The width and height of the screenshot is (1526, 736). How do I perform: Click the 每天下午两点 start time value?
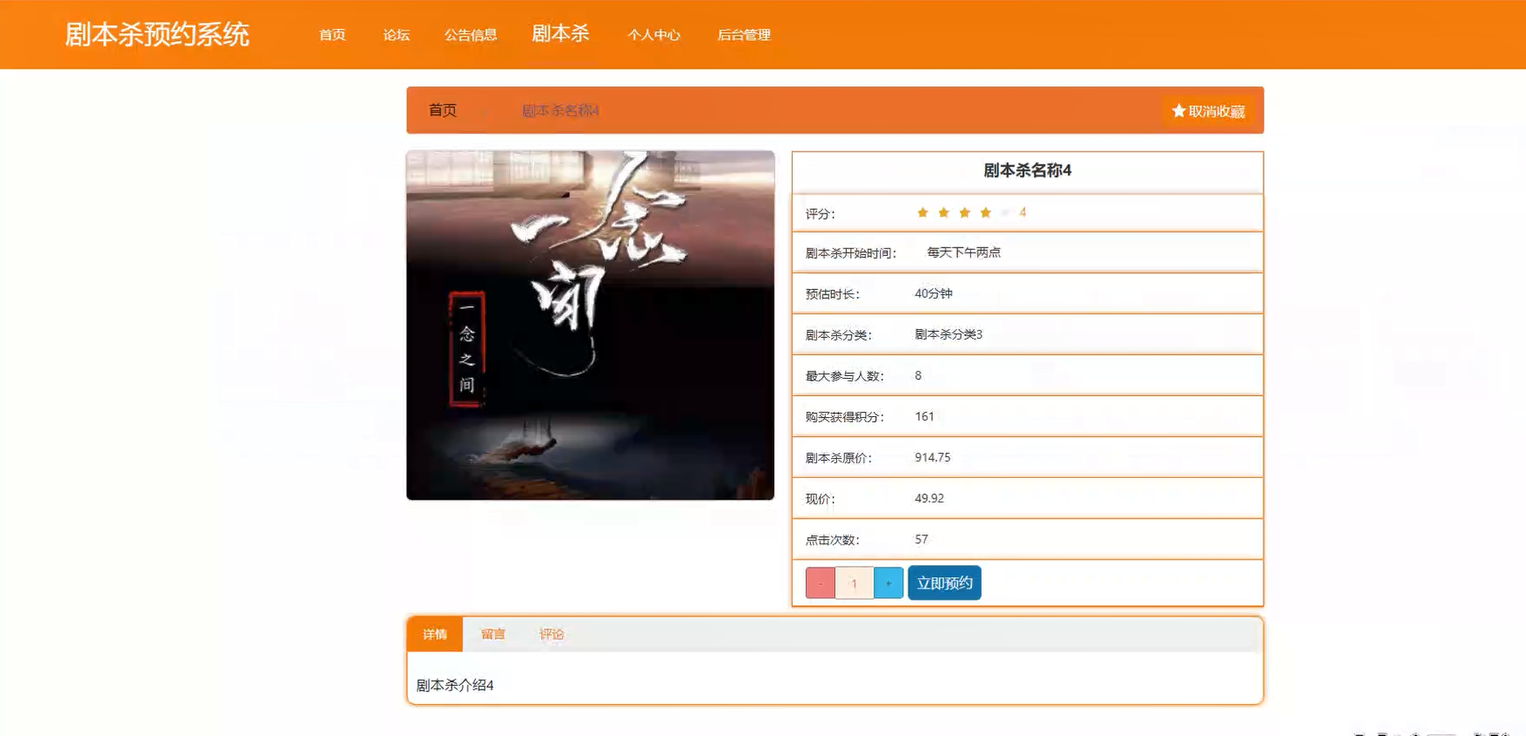pos(964,253)
